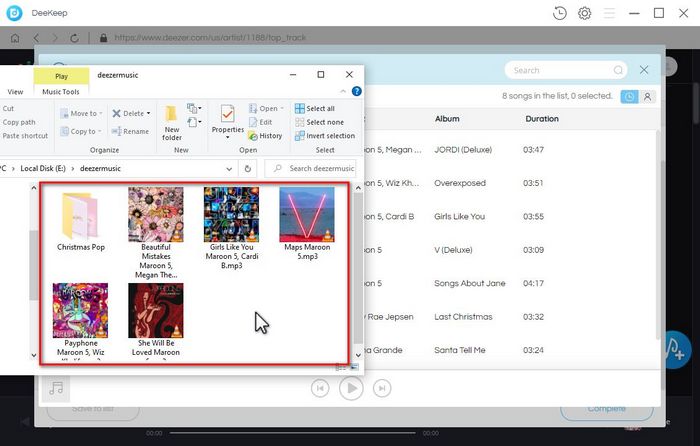Refresh the deezermusic folder

click(x=248, y=169)
